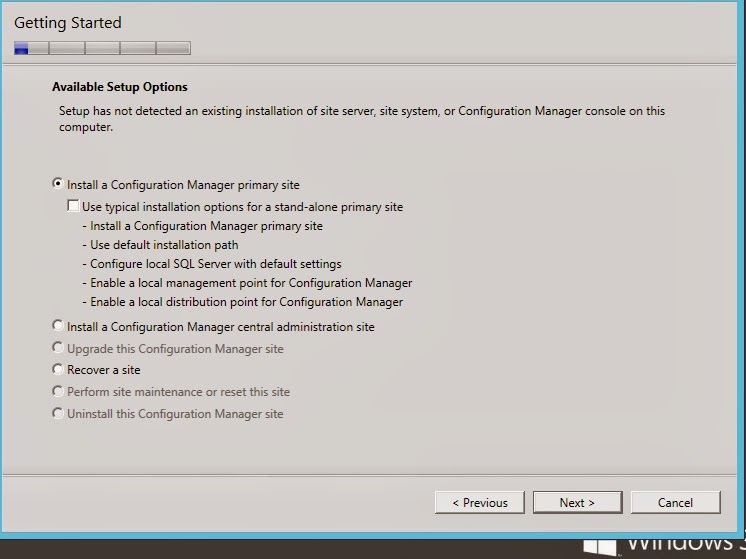Screen dimensions: 746x559
Task: Go back with the Previous button
Action: point(480,502)
